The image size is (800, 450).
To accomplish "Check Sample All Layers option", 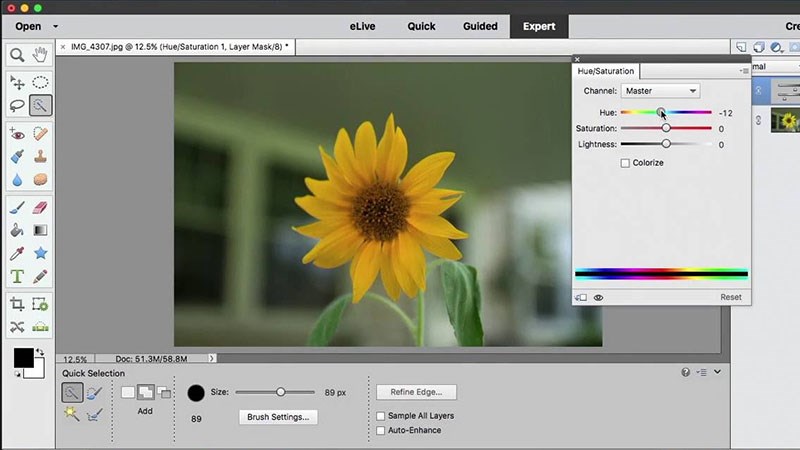I will [381, 416].
